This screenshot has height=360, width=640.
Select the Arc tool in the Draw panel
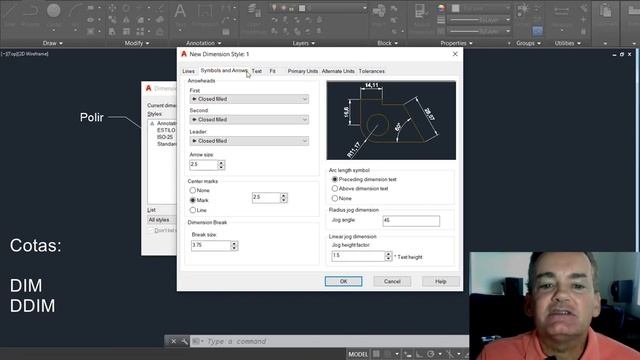(75, 11)
